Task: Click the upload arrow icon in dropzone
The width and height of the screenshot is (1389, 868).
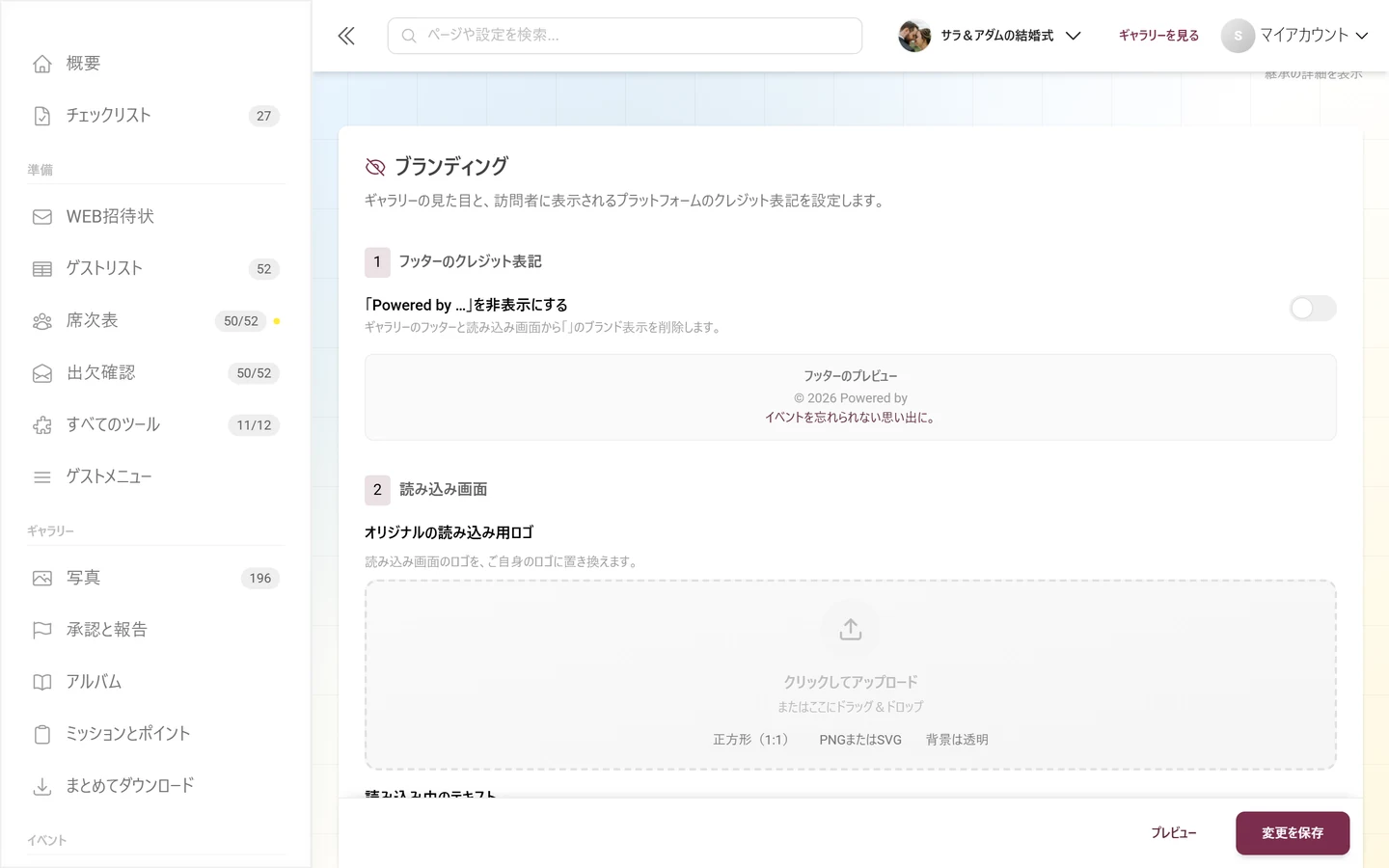Action: 851,630
